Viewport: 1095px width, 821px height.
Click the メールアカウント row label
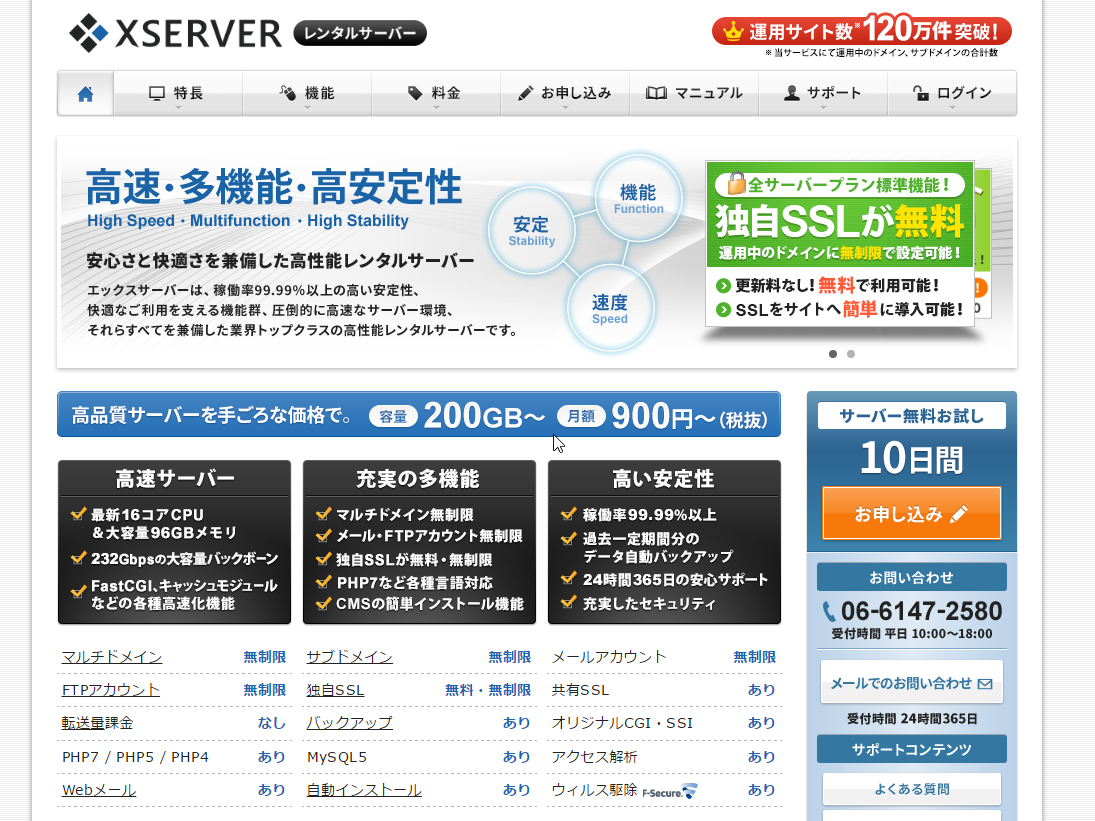(x=609, y=657)
